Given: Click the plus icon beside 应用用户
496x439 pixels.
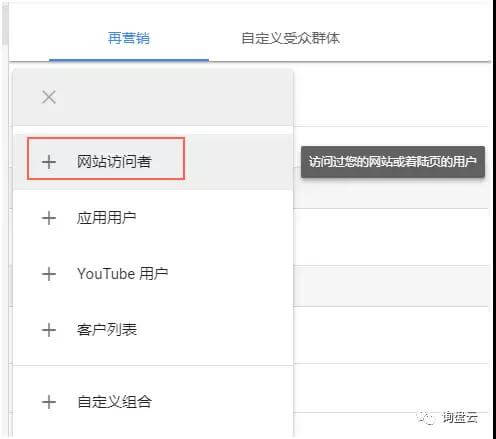Looking at the screenshot, I should 49,218.
